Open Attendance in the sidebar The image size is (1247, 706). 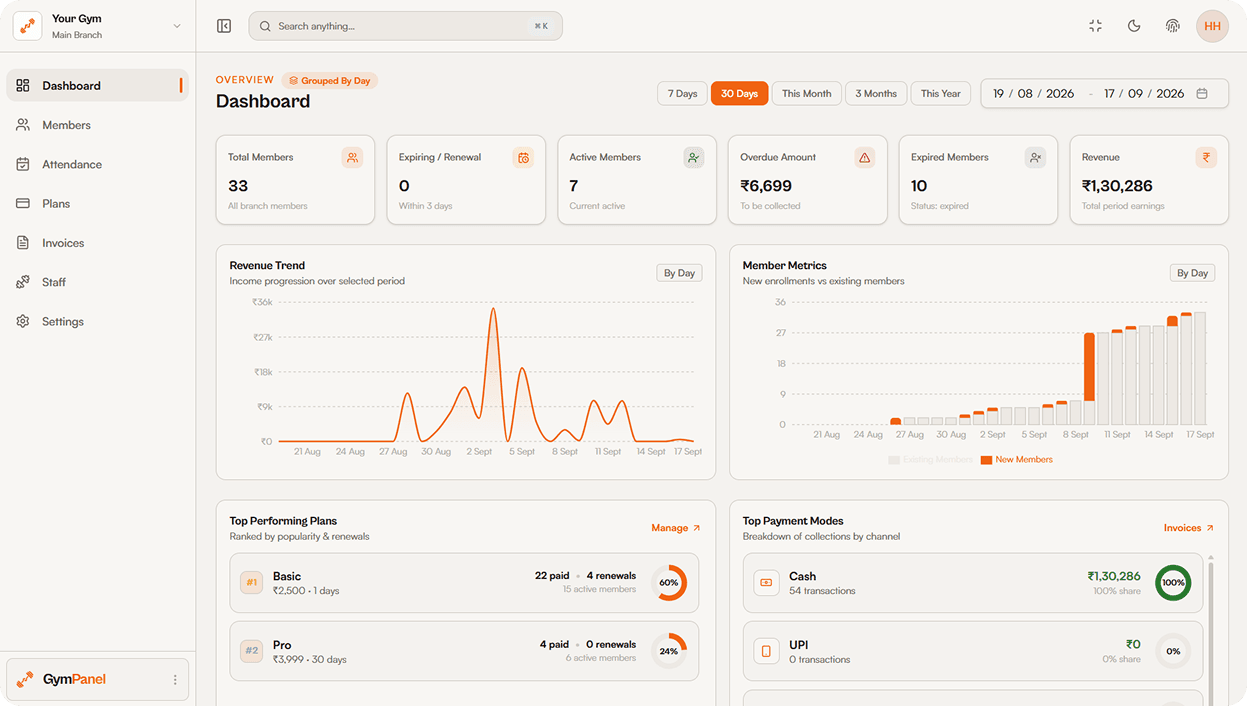pos(97,164)
